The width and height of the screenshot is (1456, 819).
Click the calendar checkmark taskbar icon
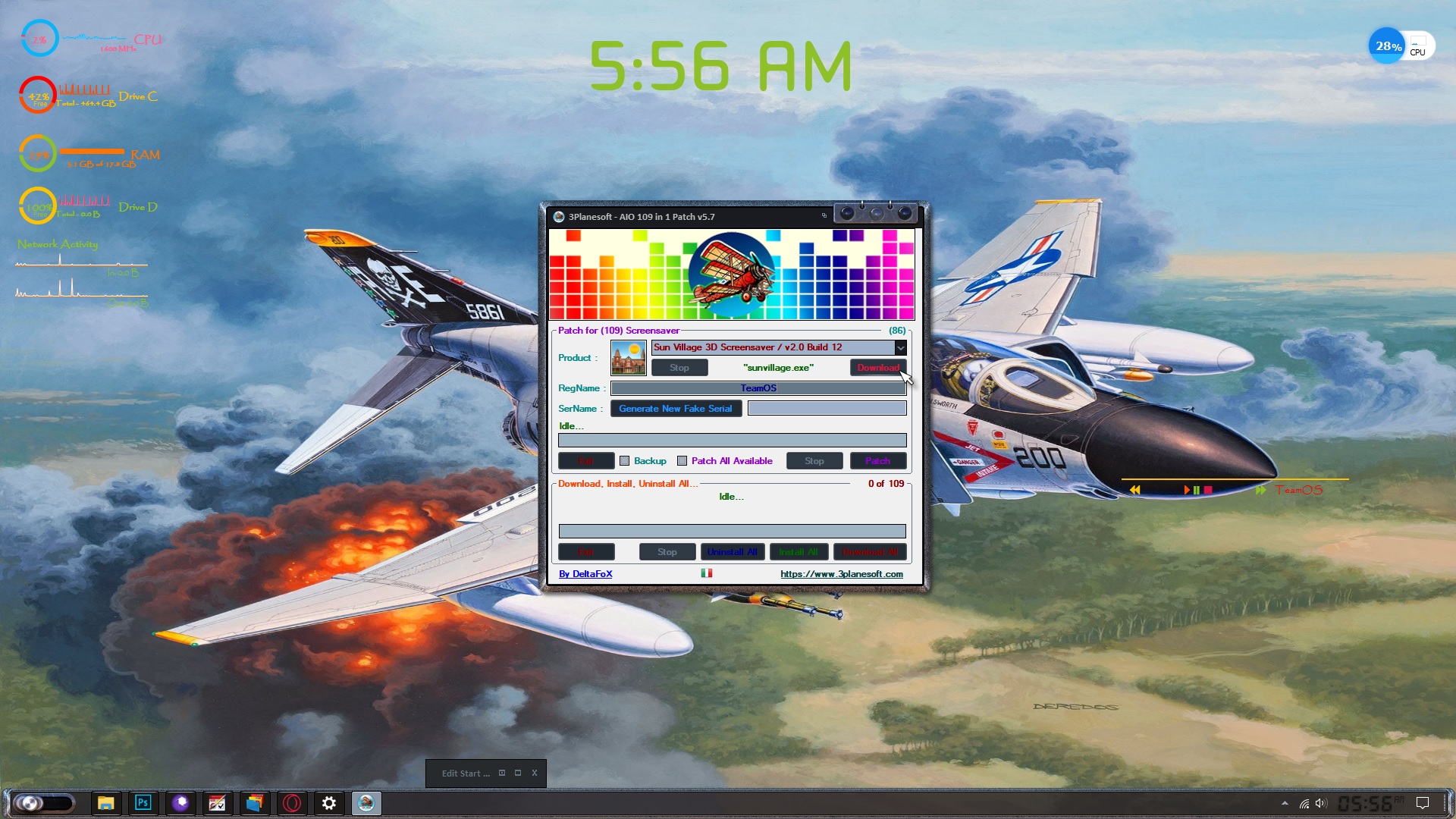pos(218,802)
